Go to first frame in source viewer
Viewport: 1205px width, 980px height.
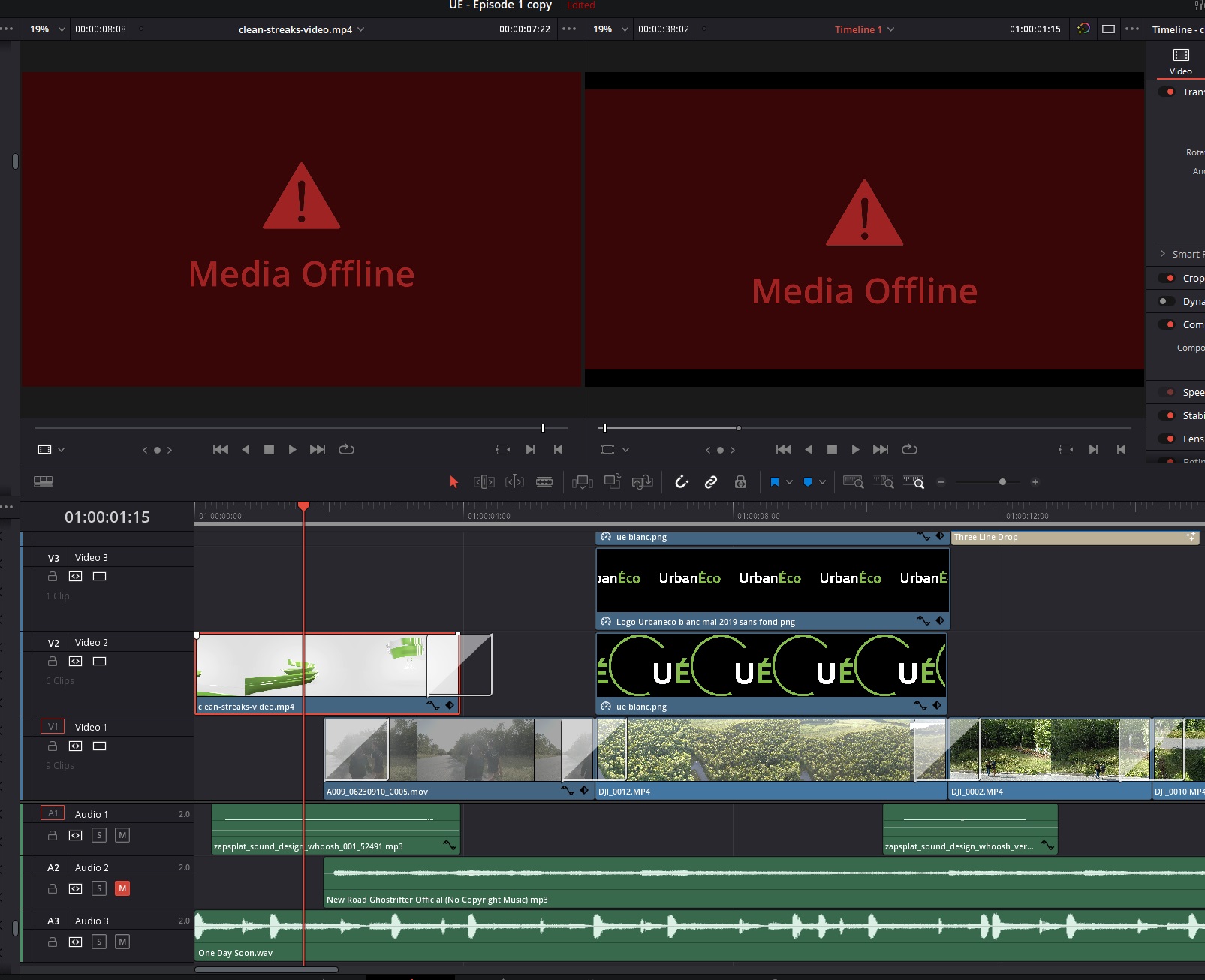click(221, 449)
